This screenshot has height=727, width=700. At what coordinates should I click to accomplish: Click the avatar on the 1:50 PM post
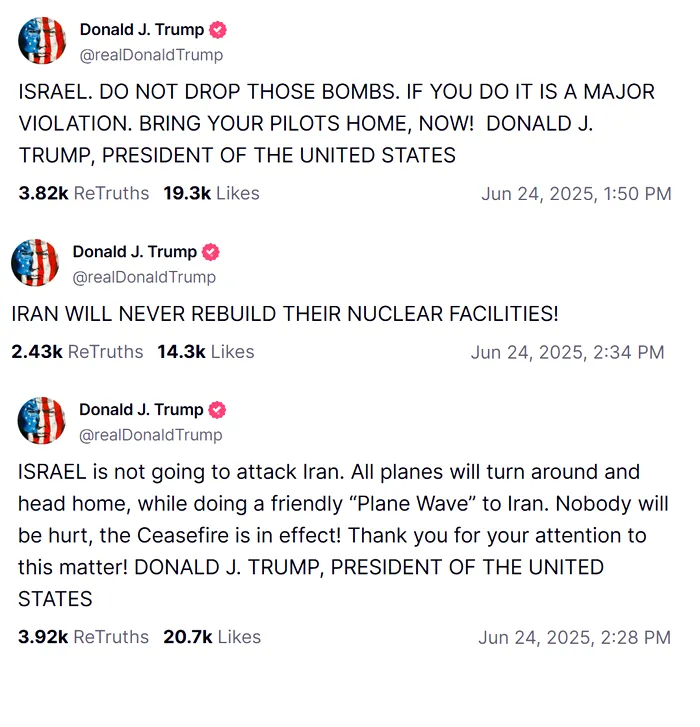point(42,41)
